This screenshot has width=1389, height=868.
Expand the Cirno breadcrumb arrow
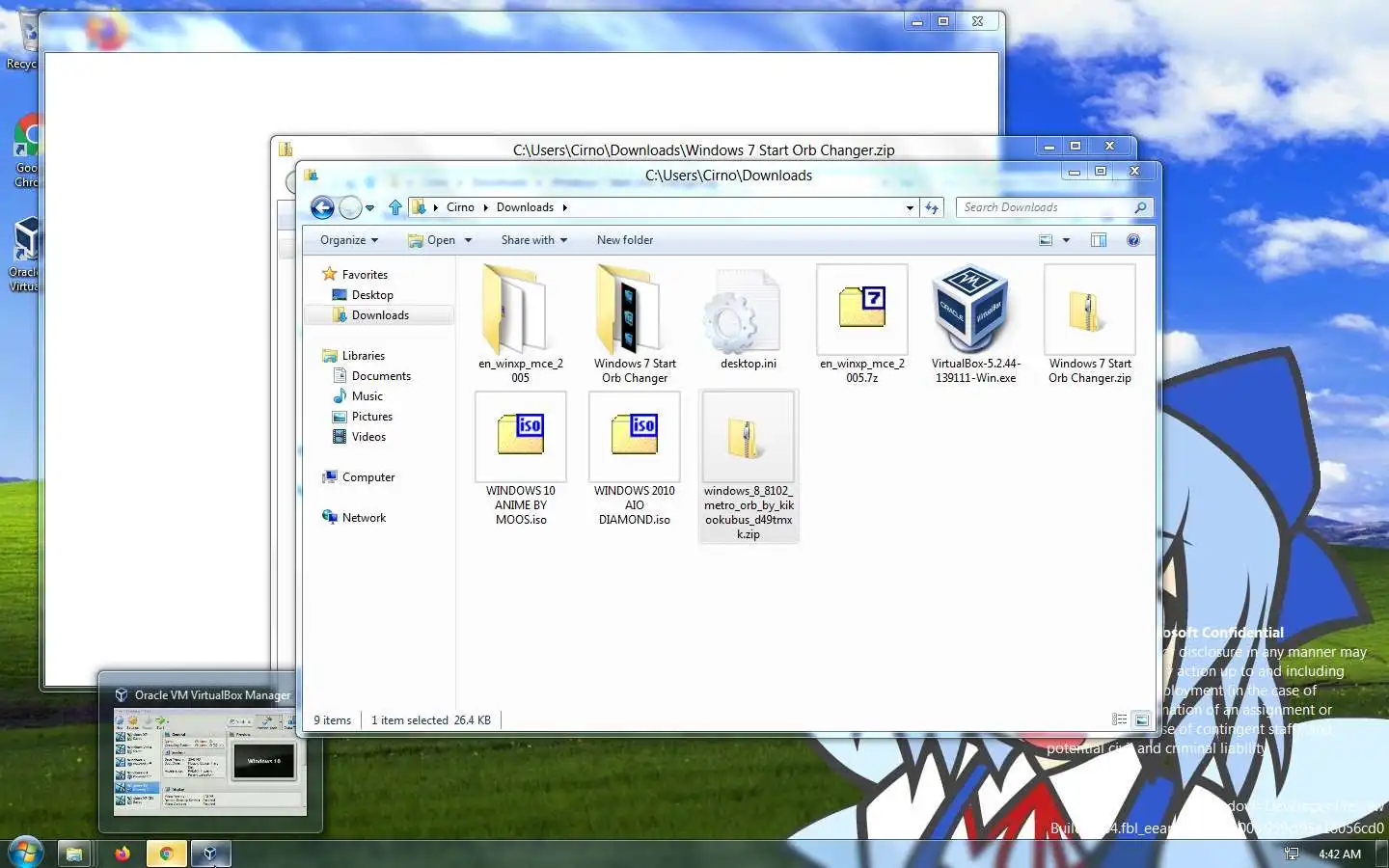click(484, 207)
